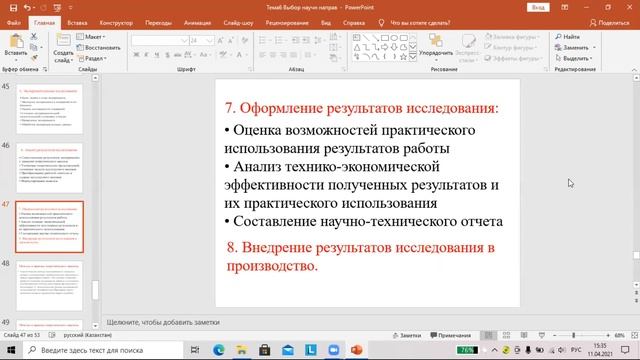Screen dimensions: 640x360
Task: Toggle italic К formatting
Action: tap(147, 55)
